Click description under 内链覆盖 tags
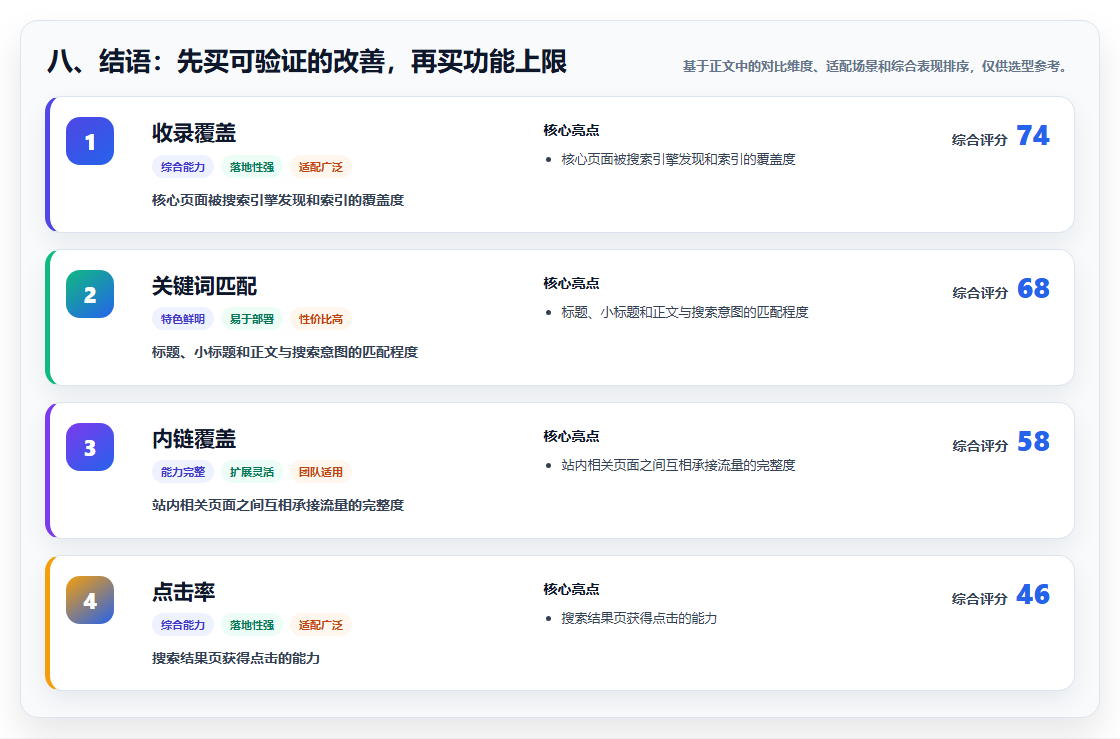The width and height of the screenshot is (1120, 739). [x=278, y=505]
